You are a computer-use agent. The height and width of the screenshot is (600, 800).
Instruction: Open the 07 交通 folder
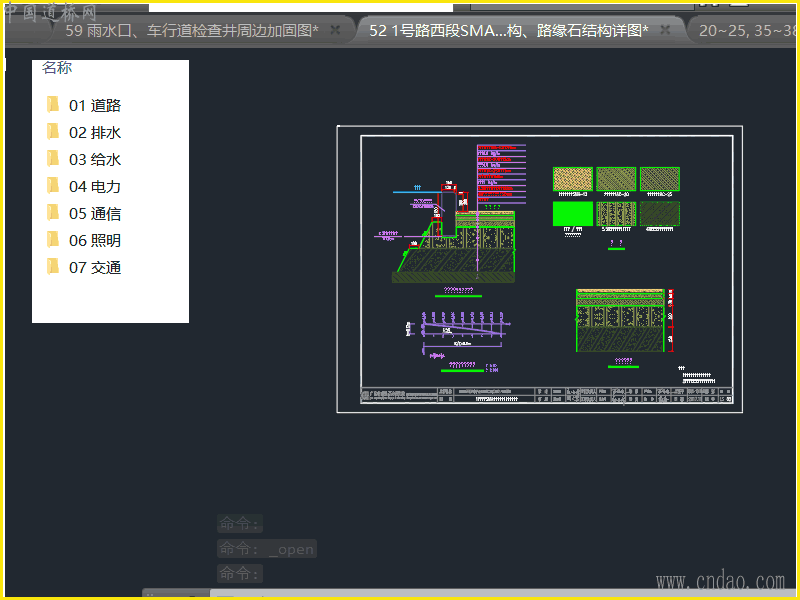pos(94,267)
